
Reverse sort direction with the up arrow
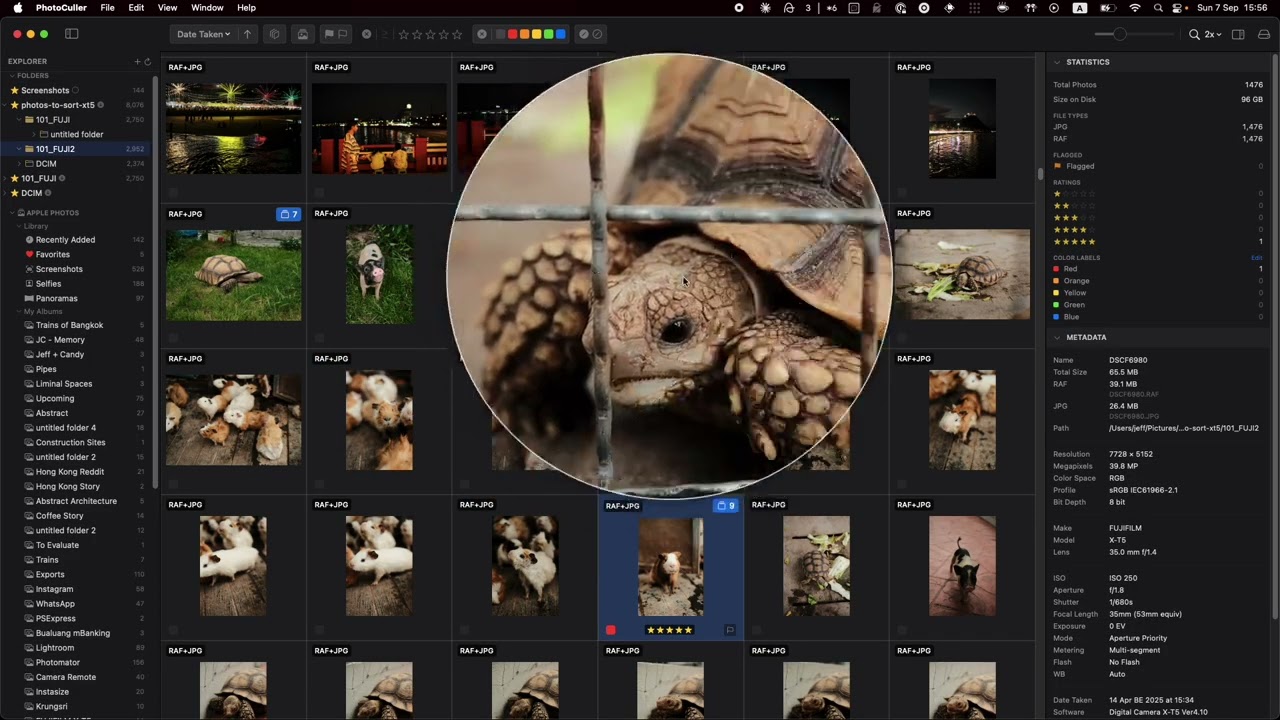click(247, 34)
